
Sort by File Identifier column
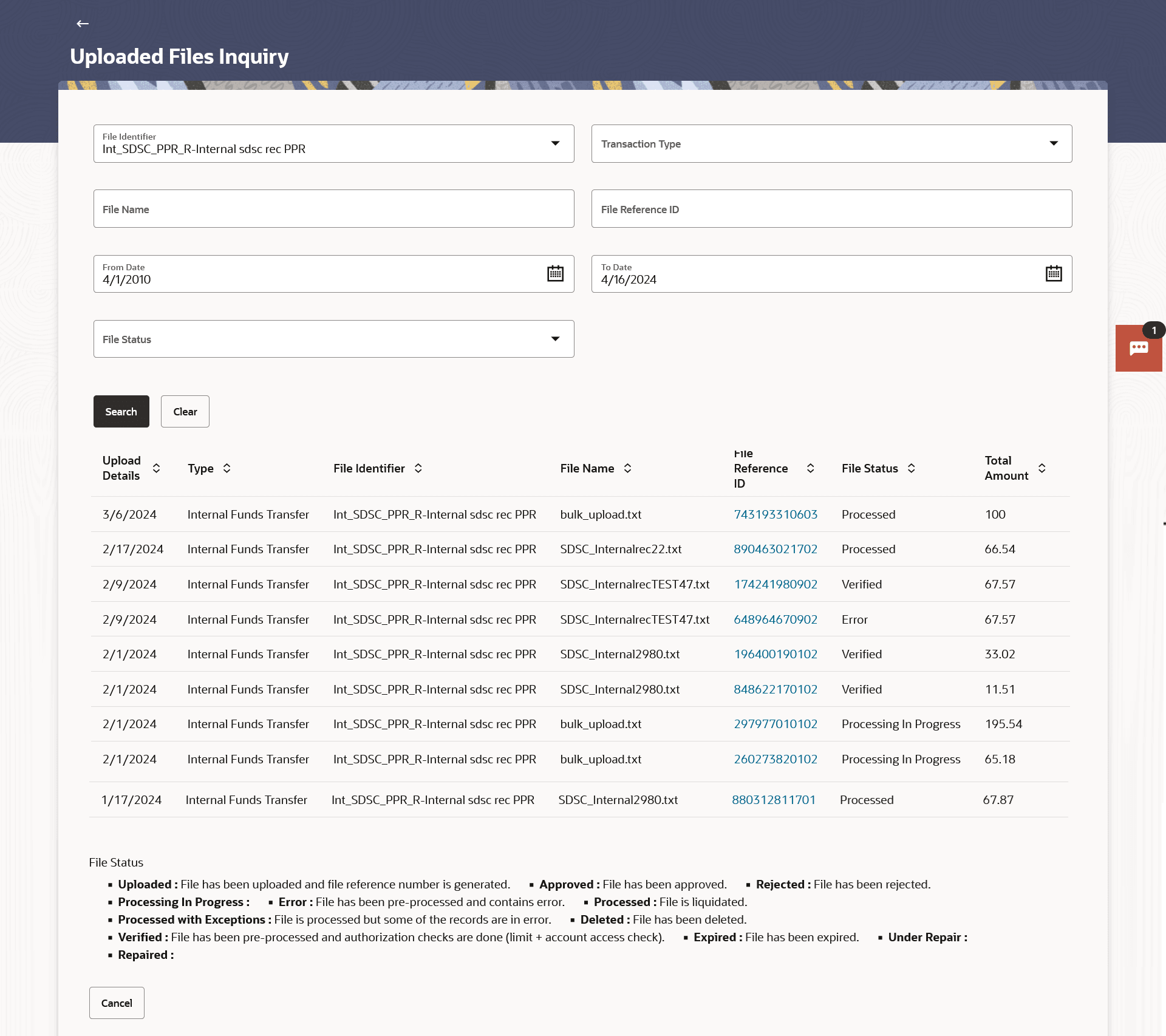[x=418, y=468]
